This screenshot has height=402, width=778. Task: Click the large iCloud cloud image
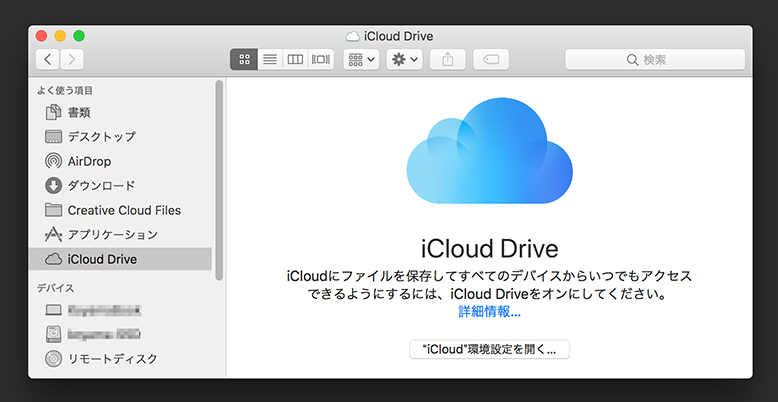[x=489, y=151]
